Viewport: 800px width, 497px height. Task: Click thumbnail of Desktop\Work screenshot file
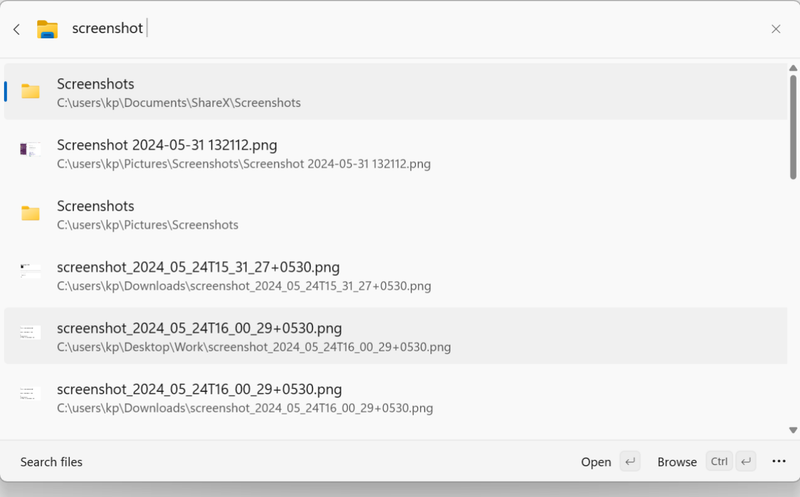pyautogui.click(x=31, y=332)
